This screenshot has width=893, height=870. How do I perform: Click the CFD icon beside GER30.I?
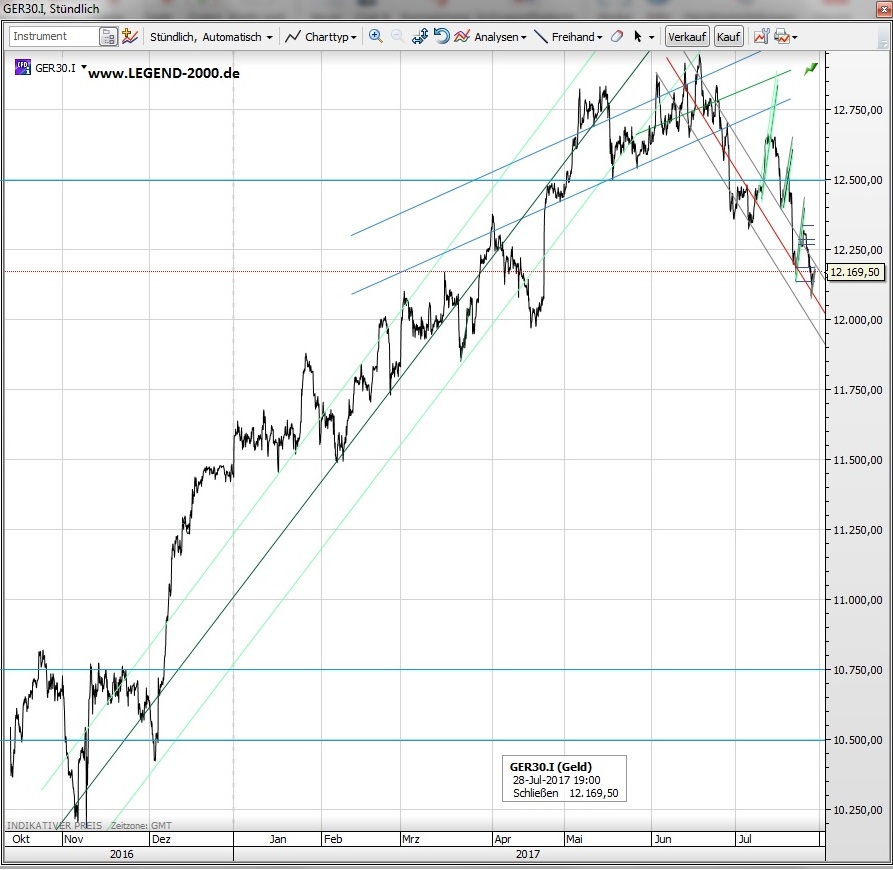23,68
